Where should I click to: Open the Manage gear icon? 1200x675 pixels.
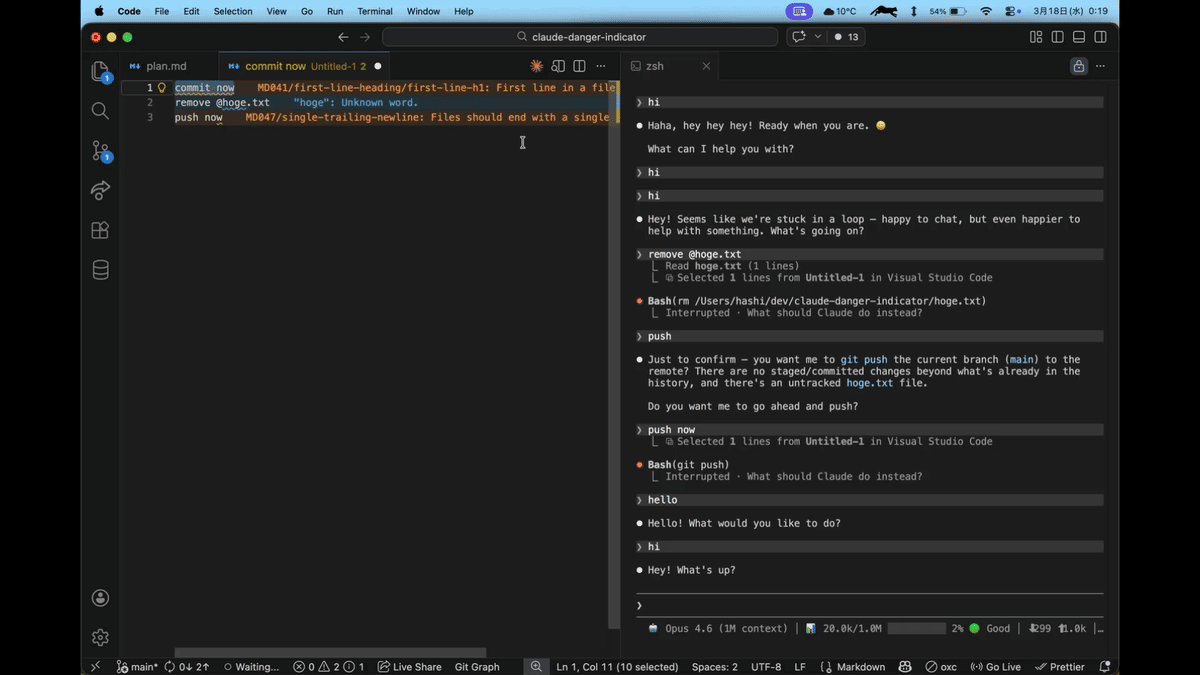[100, 637]
